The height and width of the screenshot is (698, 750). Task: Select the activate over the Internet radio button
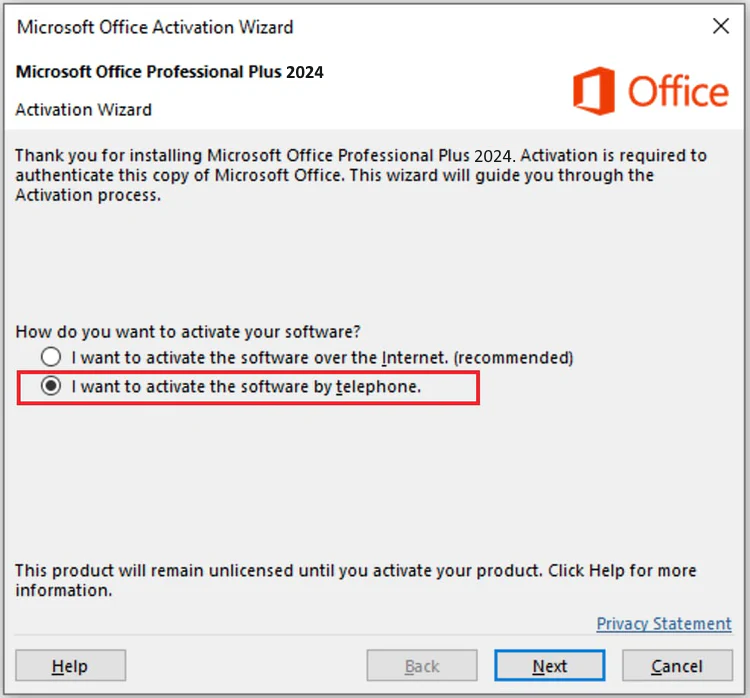point(50,357)
